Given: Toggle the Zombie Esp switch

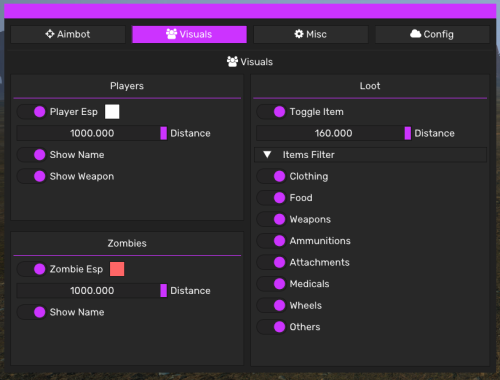Looking at the screenshot, I should point(31,269).
